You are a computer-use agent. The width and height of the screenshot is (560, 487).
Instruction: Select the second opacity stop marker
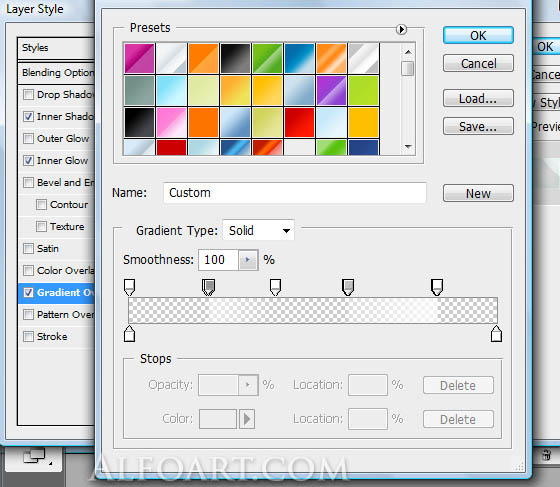(x=209, y=287)
